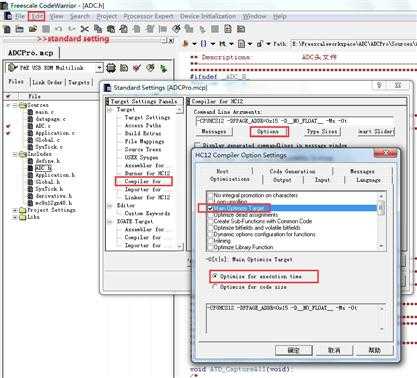This screenshot has height=378, width=417.
Task: Expand the Libs folder node
Action: [x=15, y=217]
